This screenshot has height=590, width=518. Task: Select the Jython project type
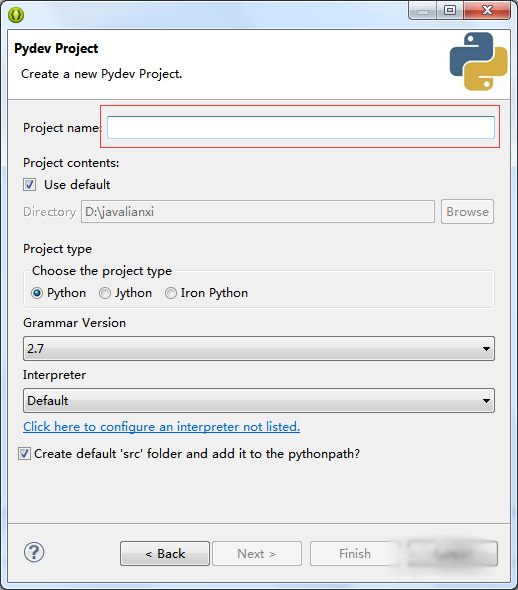[105, 293]
